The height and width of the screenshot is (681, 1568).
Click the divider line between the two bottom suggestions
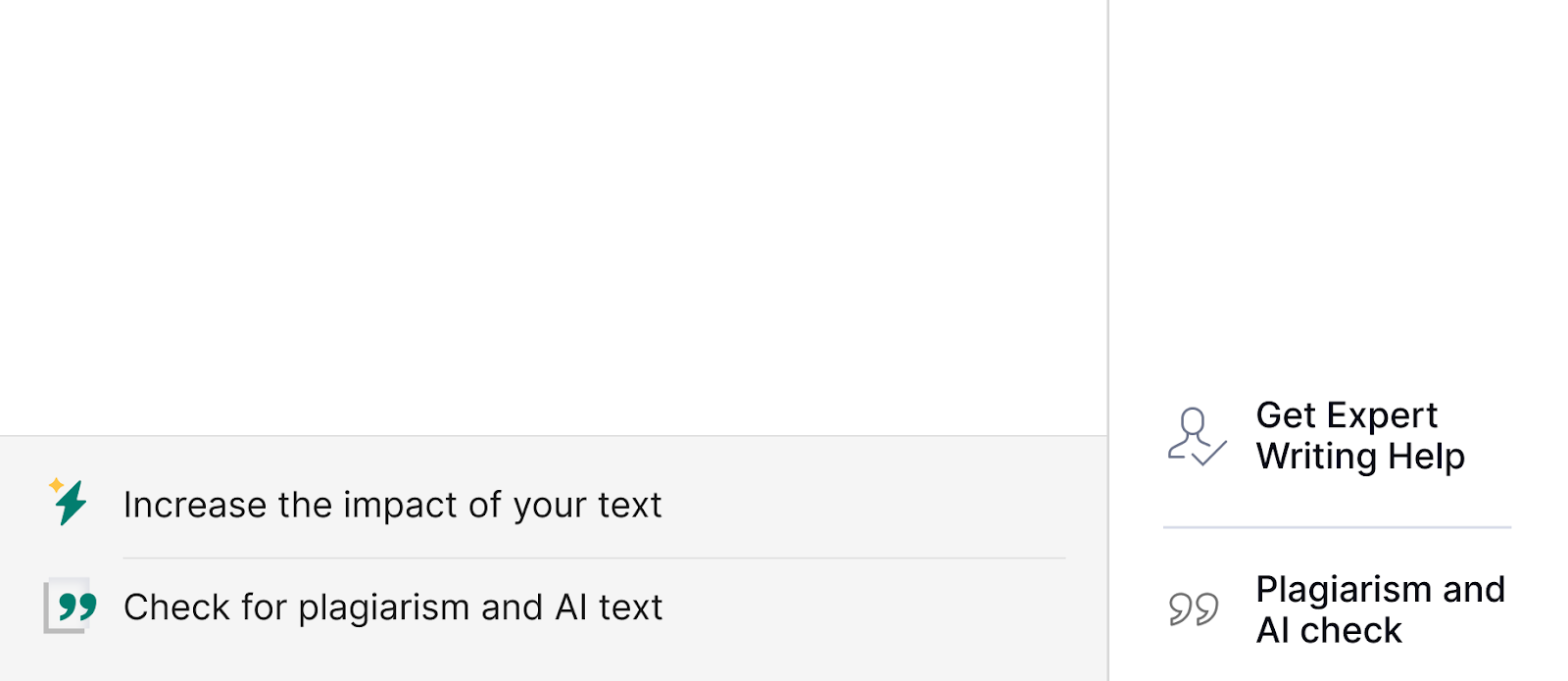(594, 558)
